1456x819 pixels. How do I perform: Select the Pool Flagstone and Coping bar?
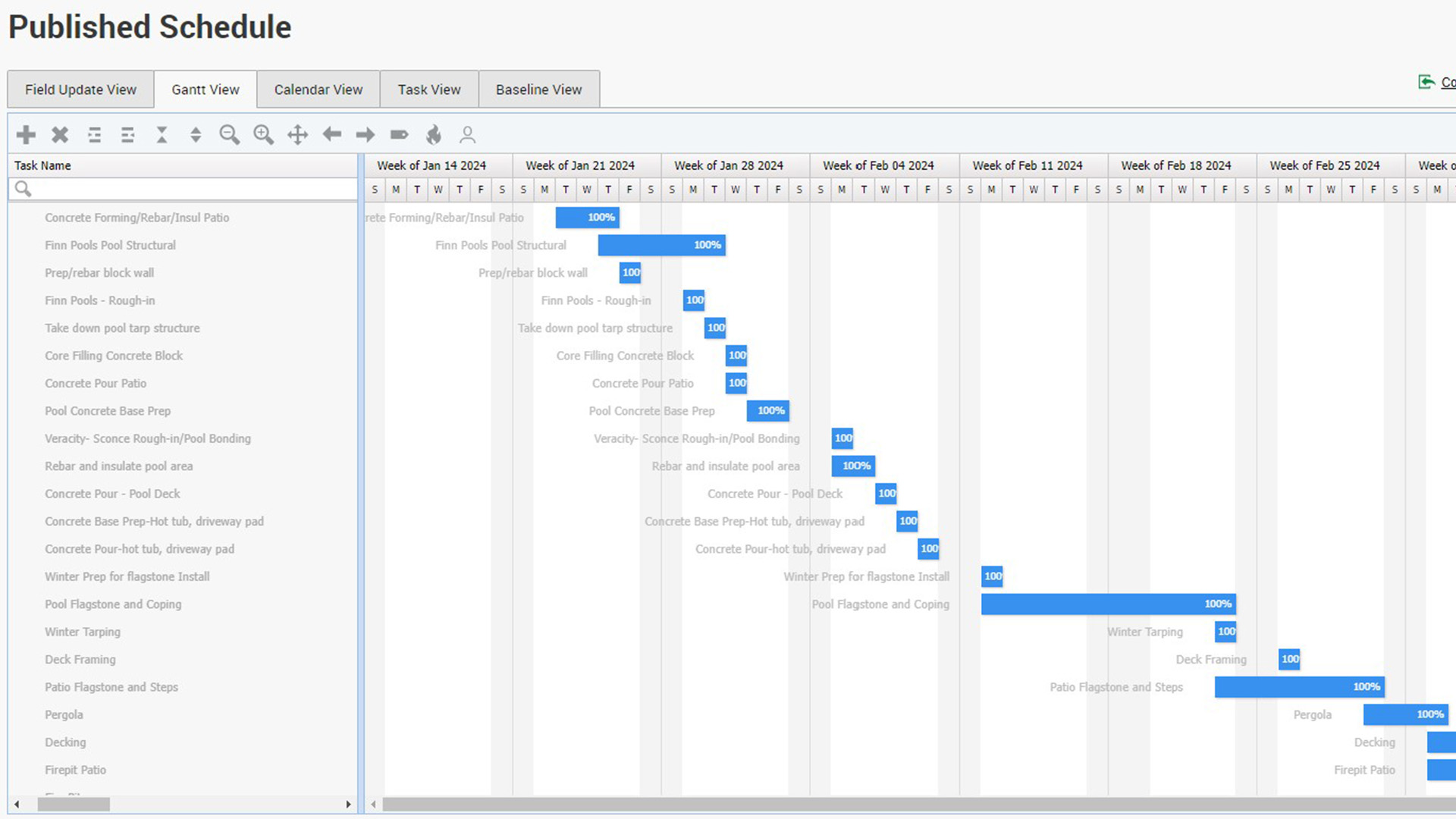[x=1107, y=604]
